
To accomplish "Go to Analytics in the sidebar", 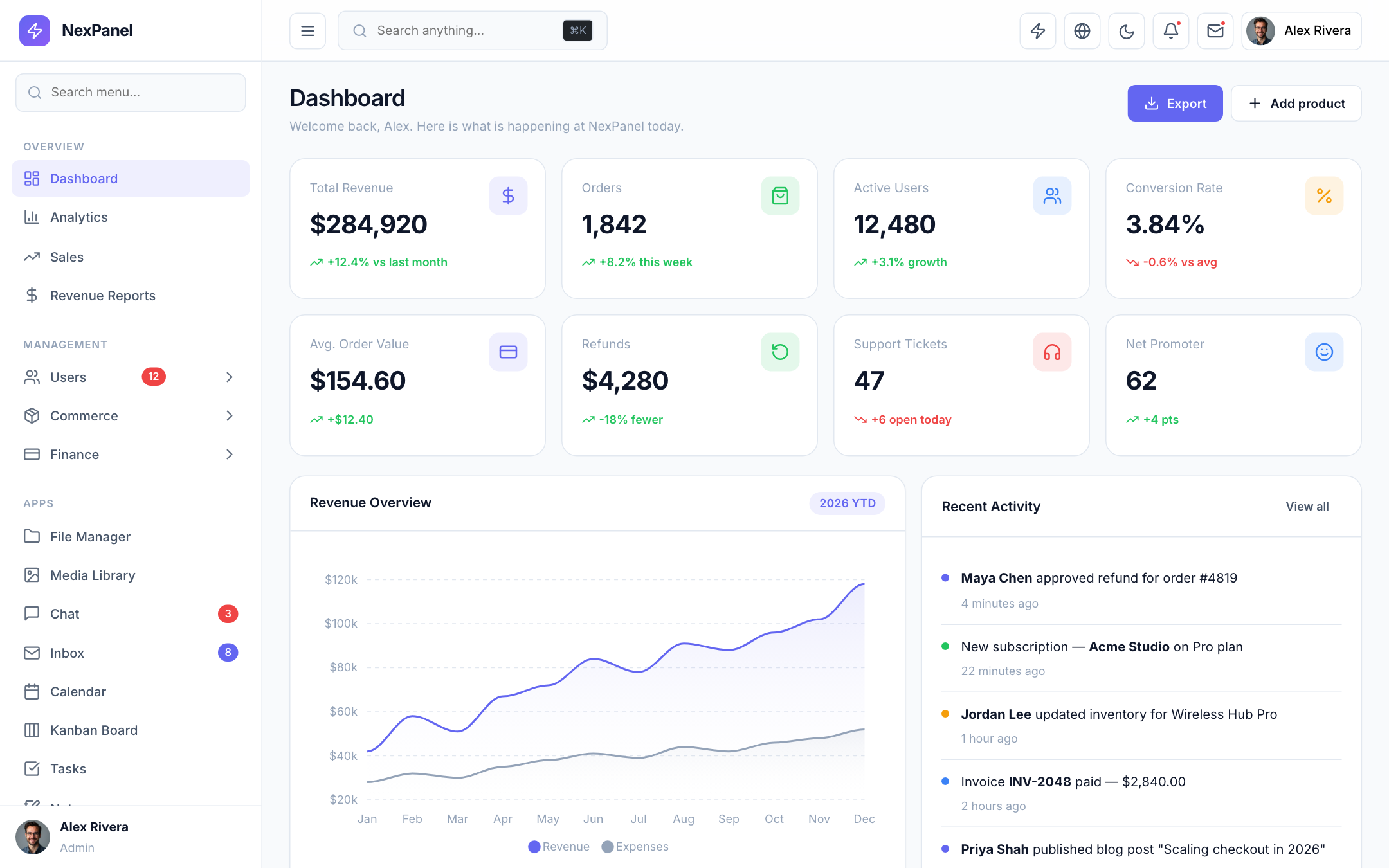I will click(x=131, y=217).
